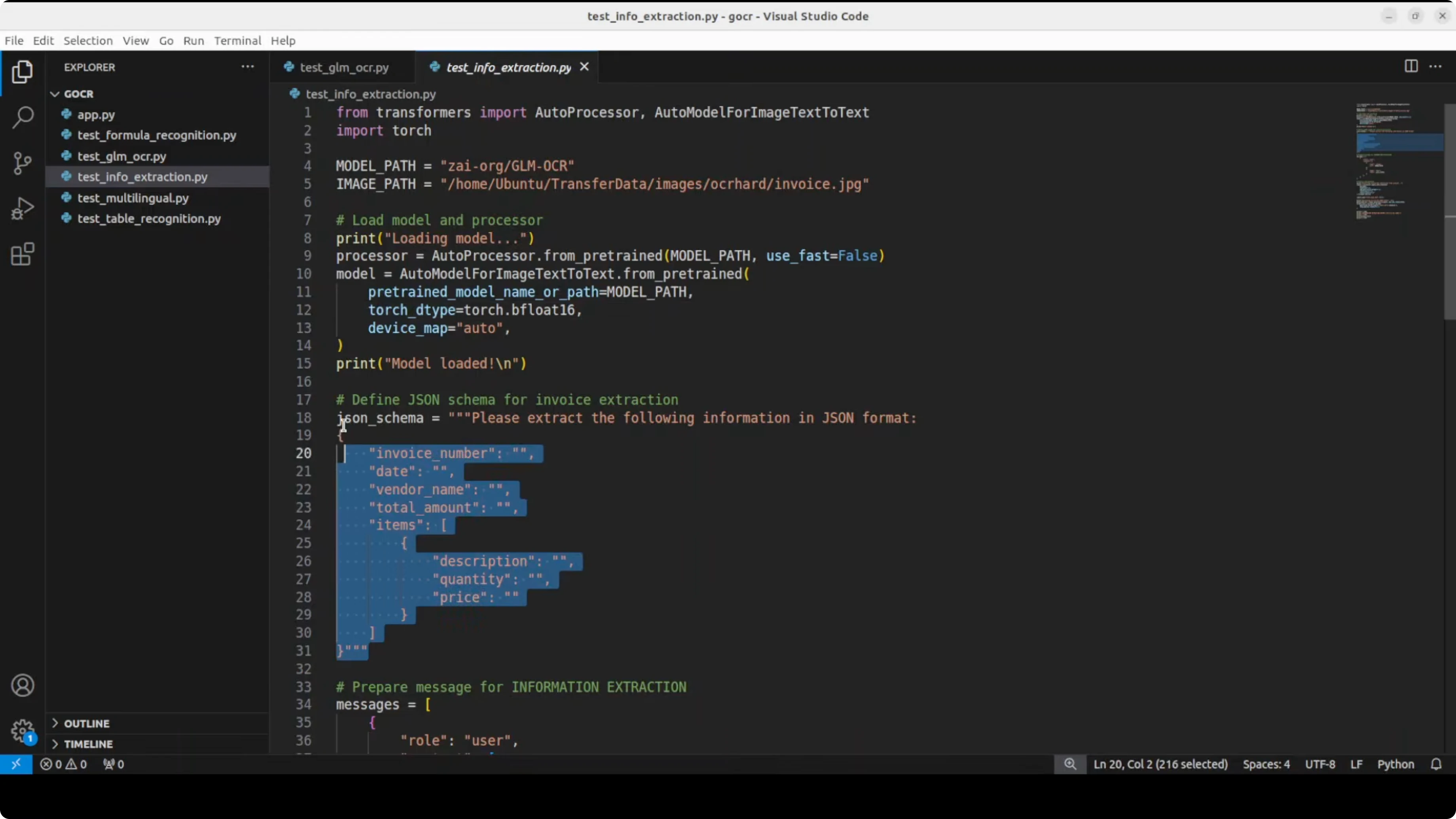Open the Terminal menu
Image resolution: width=1456 pixels, height=819 pixels.
click(237, 41)
